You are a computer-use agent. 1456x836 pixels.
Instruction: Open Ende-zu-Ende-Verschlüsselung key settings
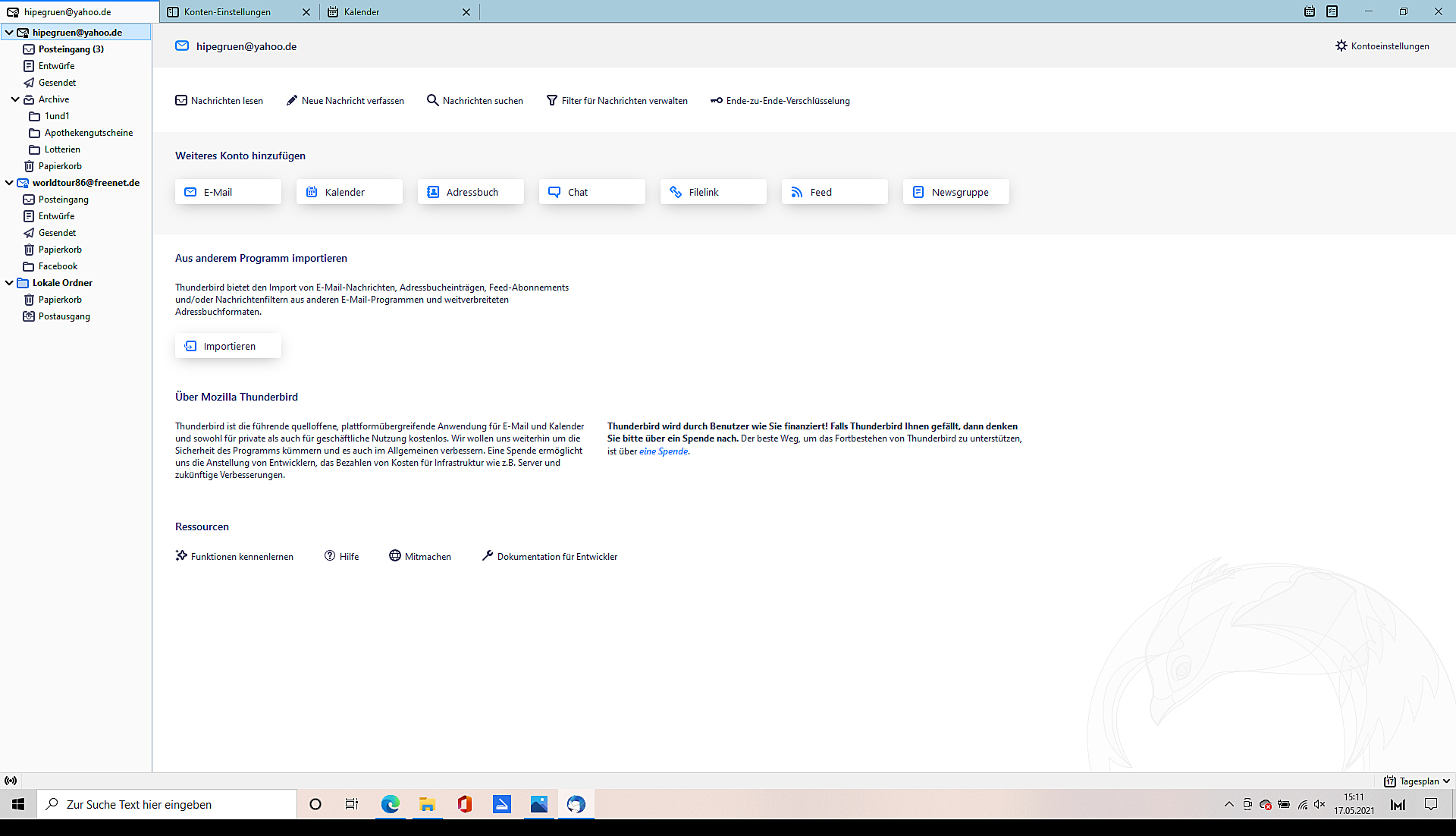pos(717,100)
